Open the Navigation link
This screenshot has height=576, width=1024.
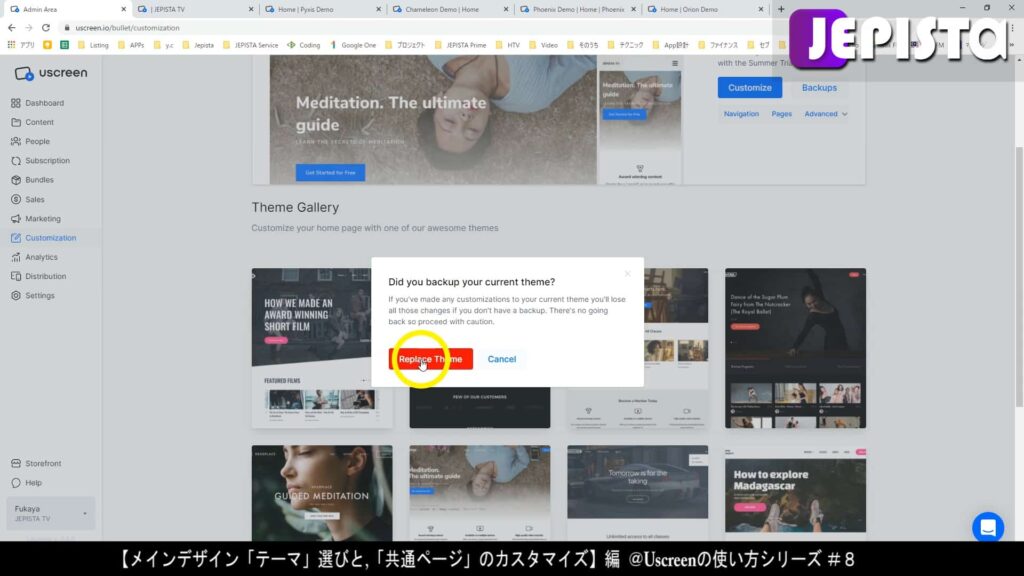click(x=741, y=114)
